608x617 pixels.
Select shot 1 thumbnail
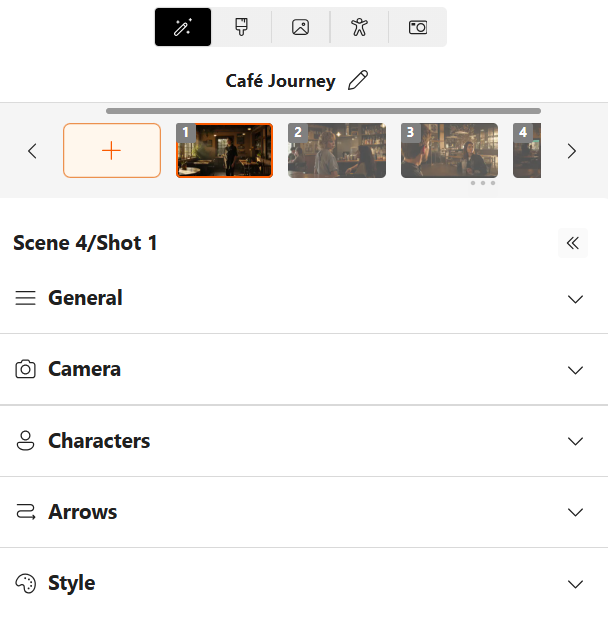pyautogui.click(x=224, y=150)
